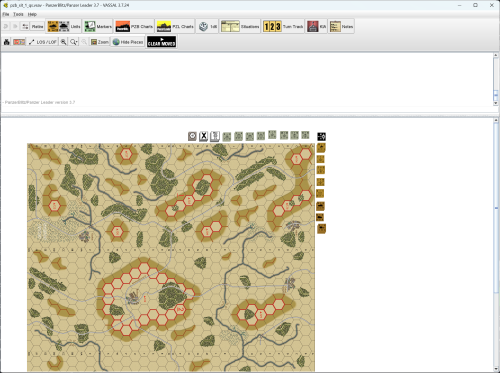Screen dimensions: 500x373
Task: Activate the LOS / LOF thread tool
Action: coord(43,42)
